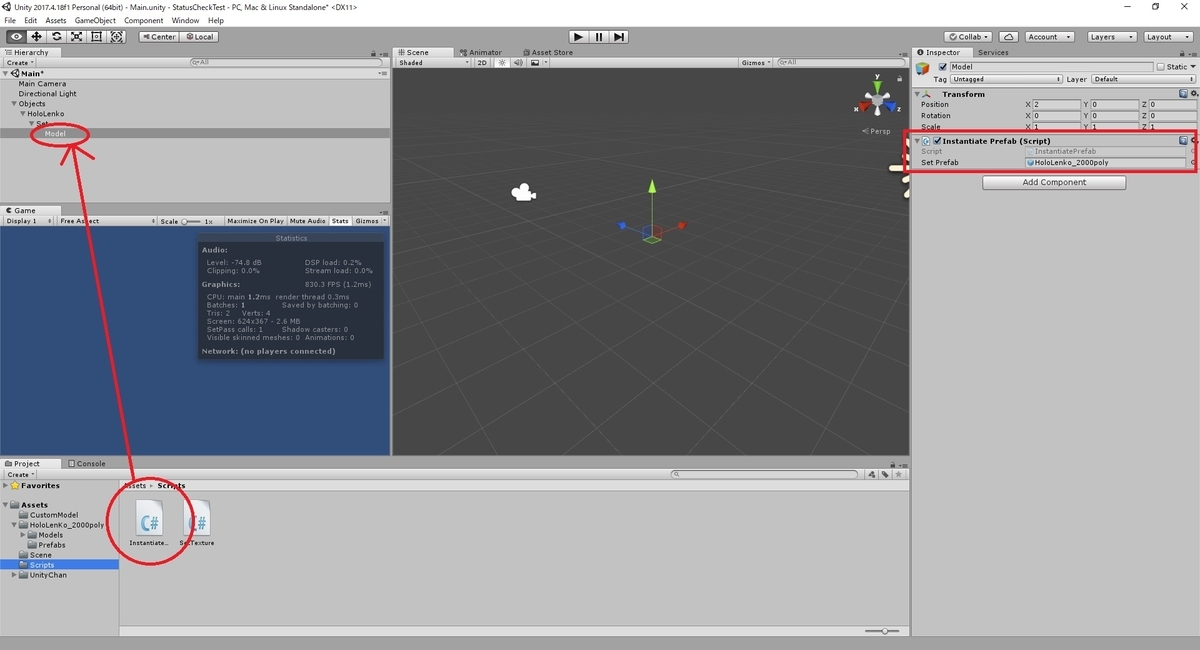Step forward one frame

(620, 37)
